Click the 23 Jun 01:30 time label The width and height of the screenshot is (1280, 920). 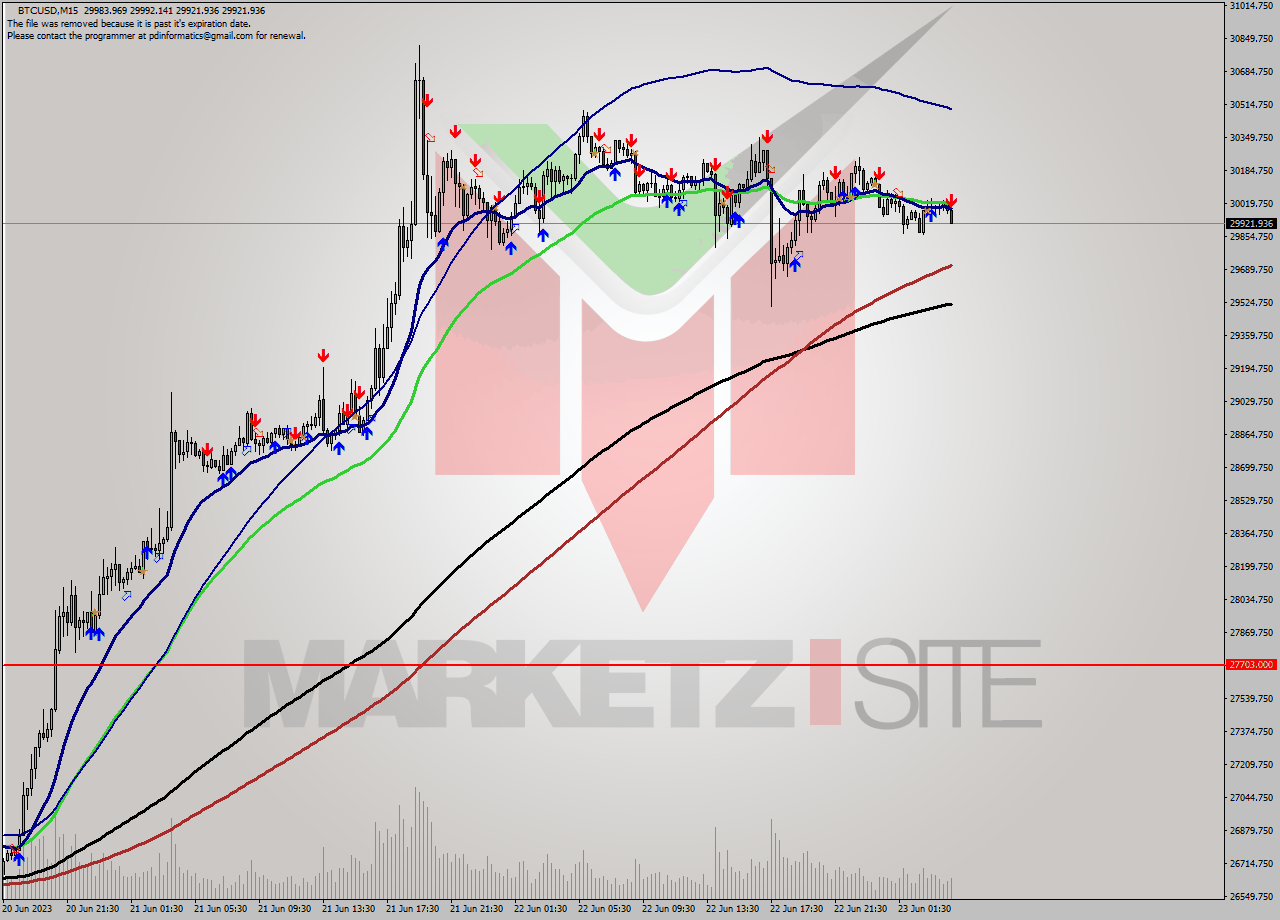coord(924,909)
